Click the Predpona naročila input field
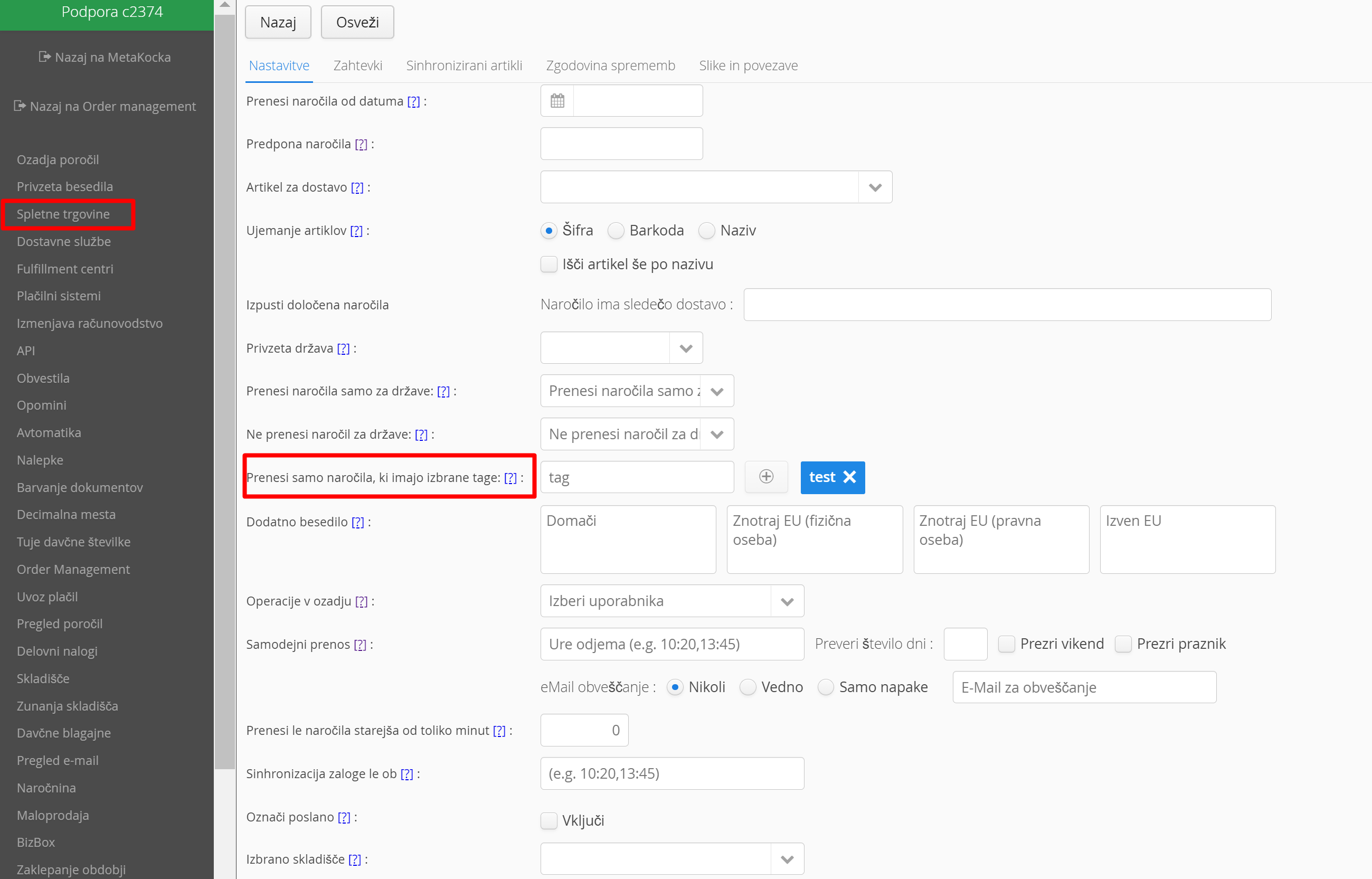The image size is (1372, 879). pyautogui.click(x=621, y=144)
